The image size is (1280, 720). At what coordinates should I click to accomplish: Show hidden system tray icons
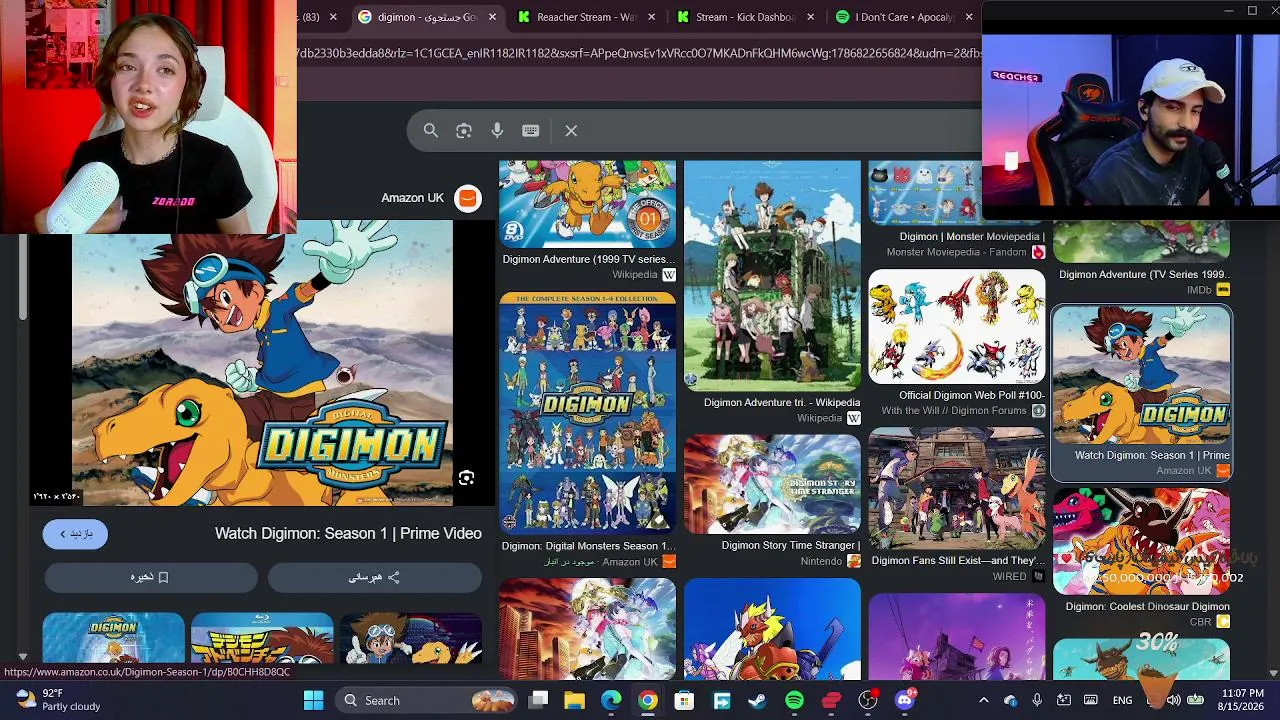click(984, 700)
